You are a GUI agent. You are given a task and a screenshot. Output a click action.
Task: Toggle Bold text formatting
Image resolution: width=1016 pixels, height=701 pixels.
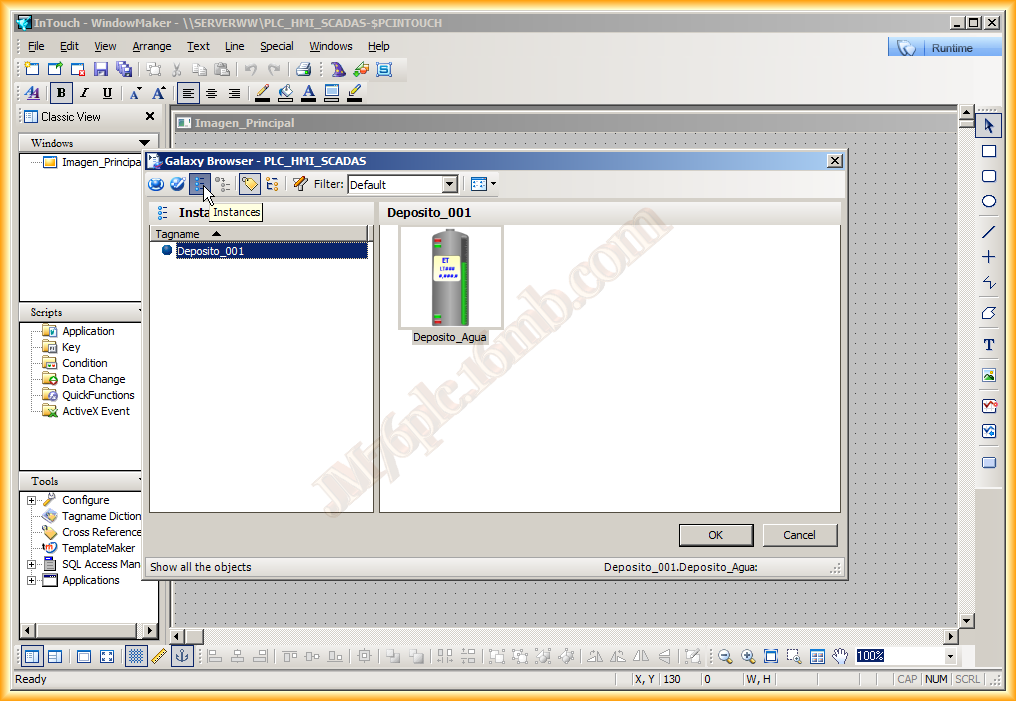click(62, 93)
